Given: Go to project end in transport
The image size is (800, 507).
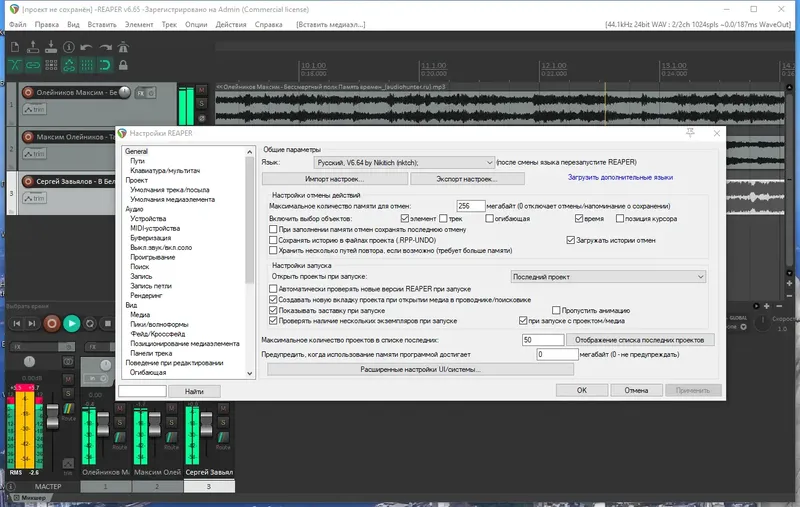Looking at the screenshot, I should (x=32, y=323).
